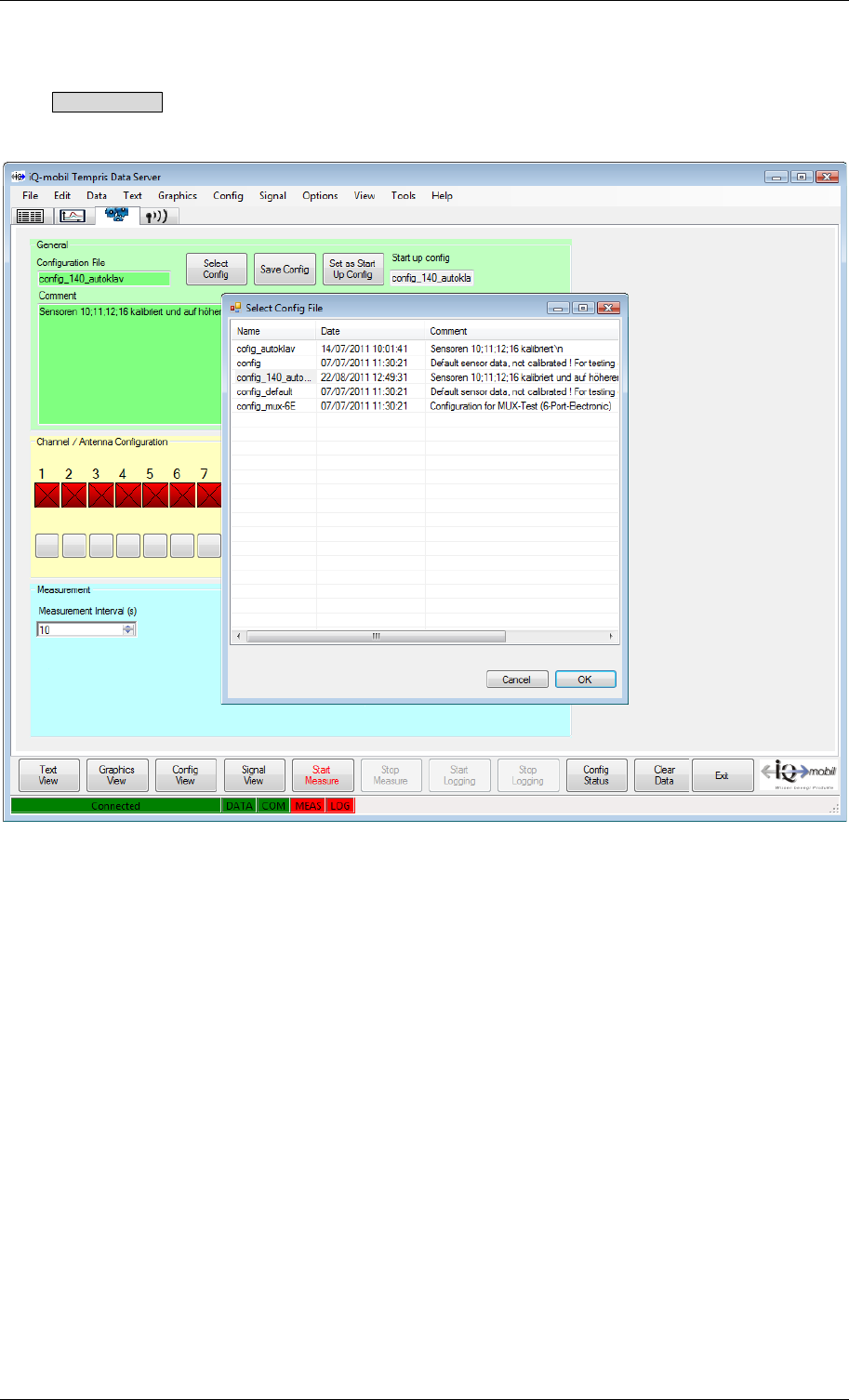The height and width of the screenshot is (1400, 849).
Task: Click the Exit button
Action: click(722, 775)
